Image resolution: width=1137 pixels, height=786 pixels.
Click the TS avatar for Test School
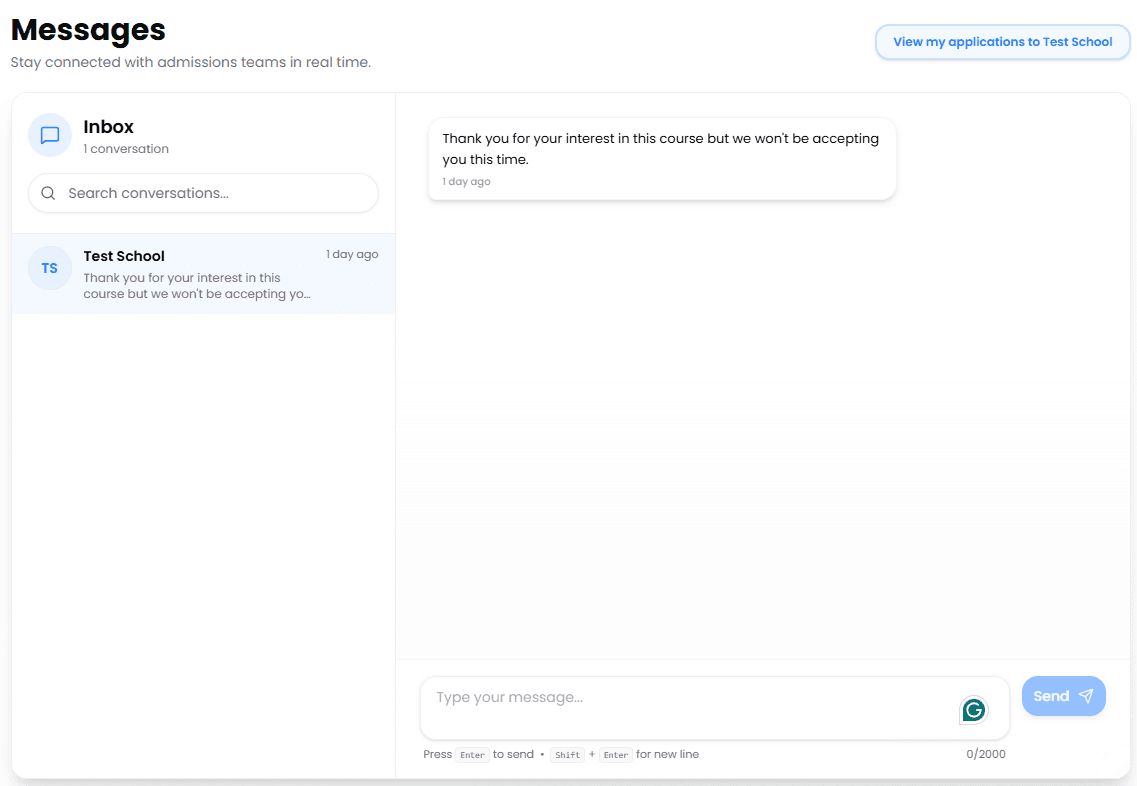click(50, 268)
